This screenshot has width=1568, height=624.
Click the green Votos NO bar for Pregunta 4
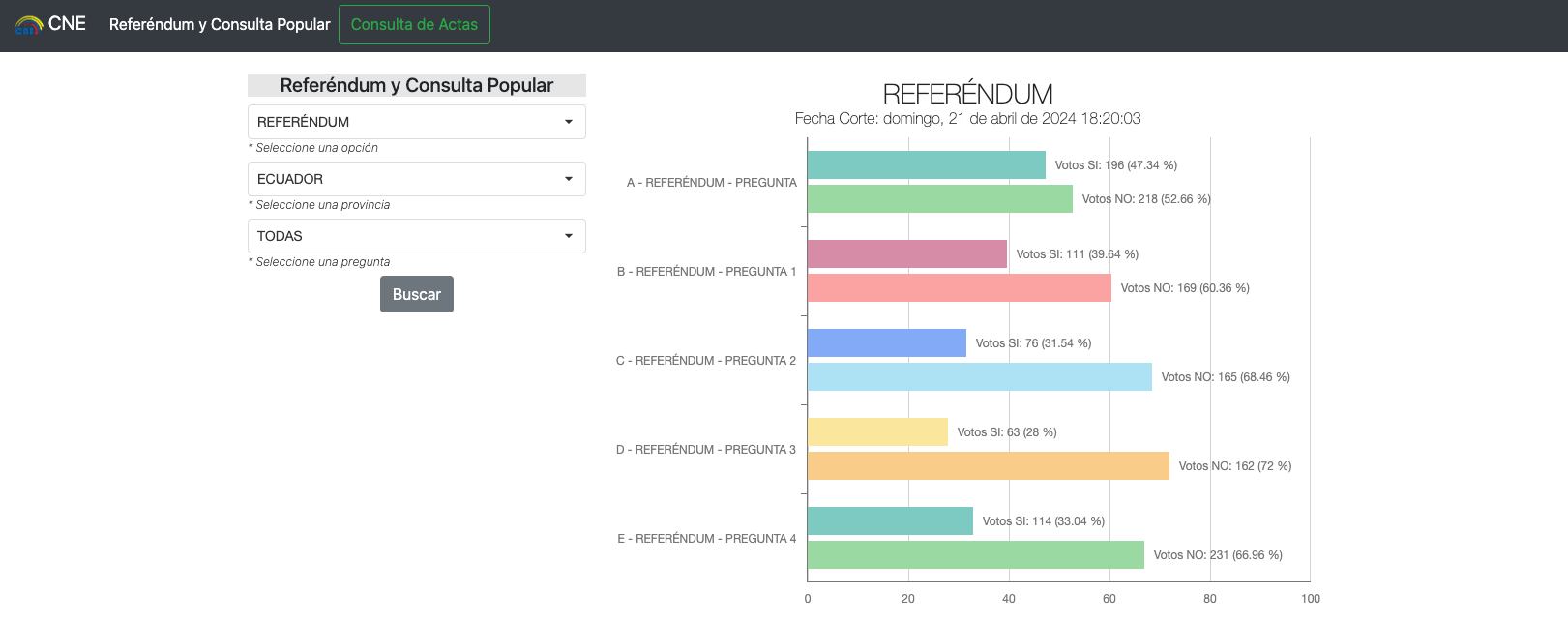(975, 555)
